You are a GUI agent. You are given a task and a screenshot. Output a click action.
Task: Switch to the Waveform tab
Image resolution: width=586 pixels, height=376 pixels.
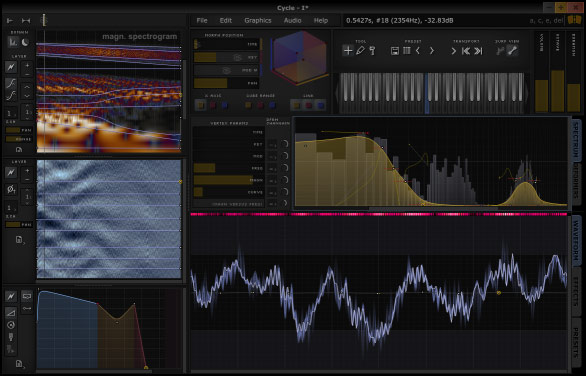pyautogui.click(x=576, y=240)
